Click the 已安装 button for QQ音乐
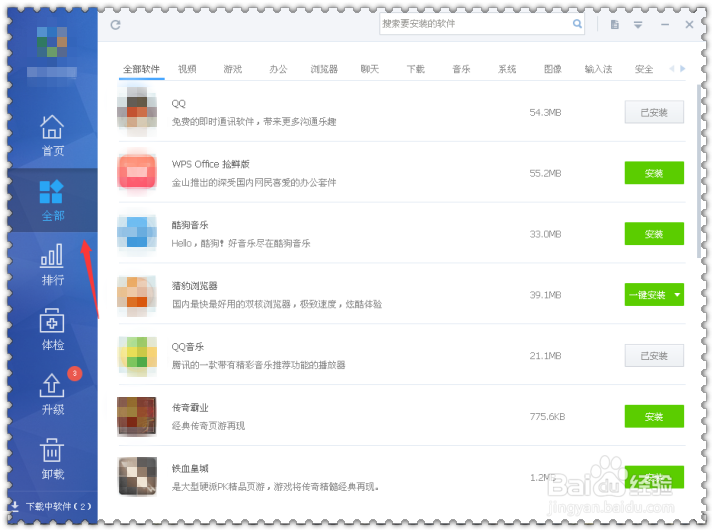Viewport: 714px width, 532px height. pyautogui.click(x=654, y=356)
